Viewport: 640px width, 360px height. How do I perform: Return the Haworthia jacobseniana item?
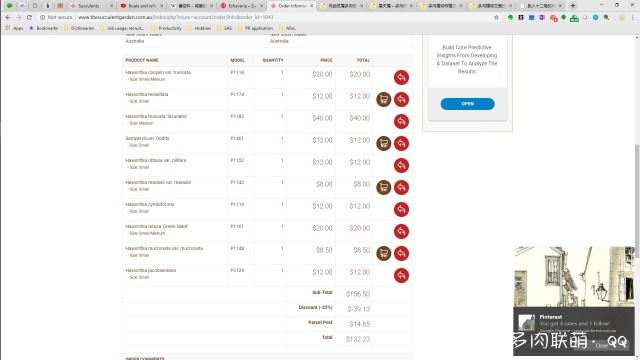click(x=401, y=276)
